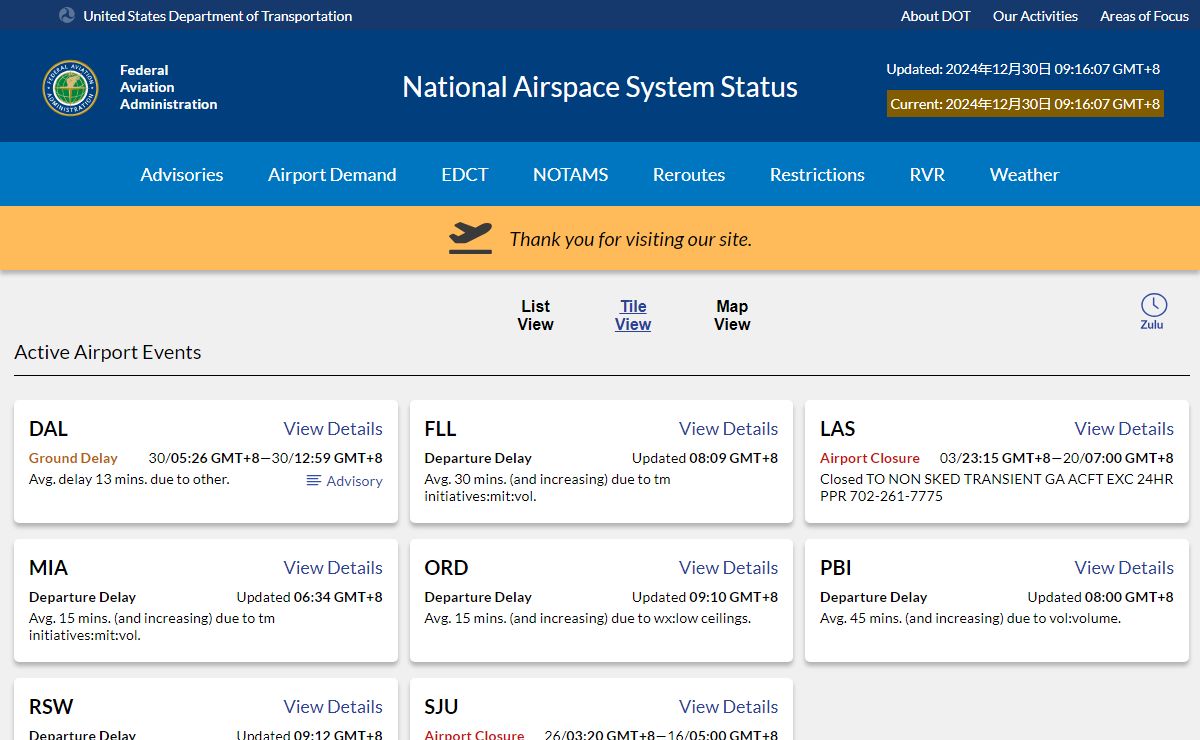The width and height of the screenshot is (1200, 740).
Task: Open the Advisories menu
Action: [x=182, y=174]
